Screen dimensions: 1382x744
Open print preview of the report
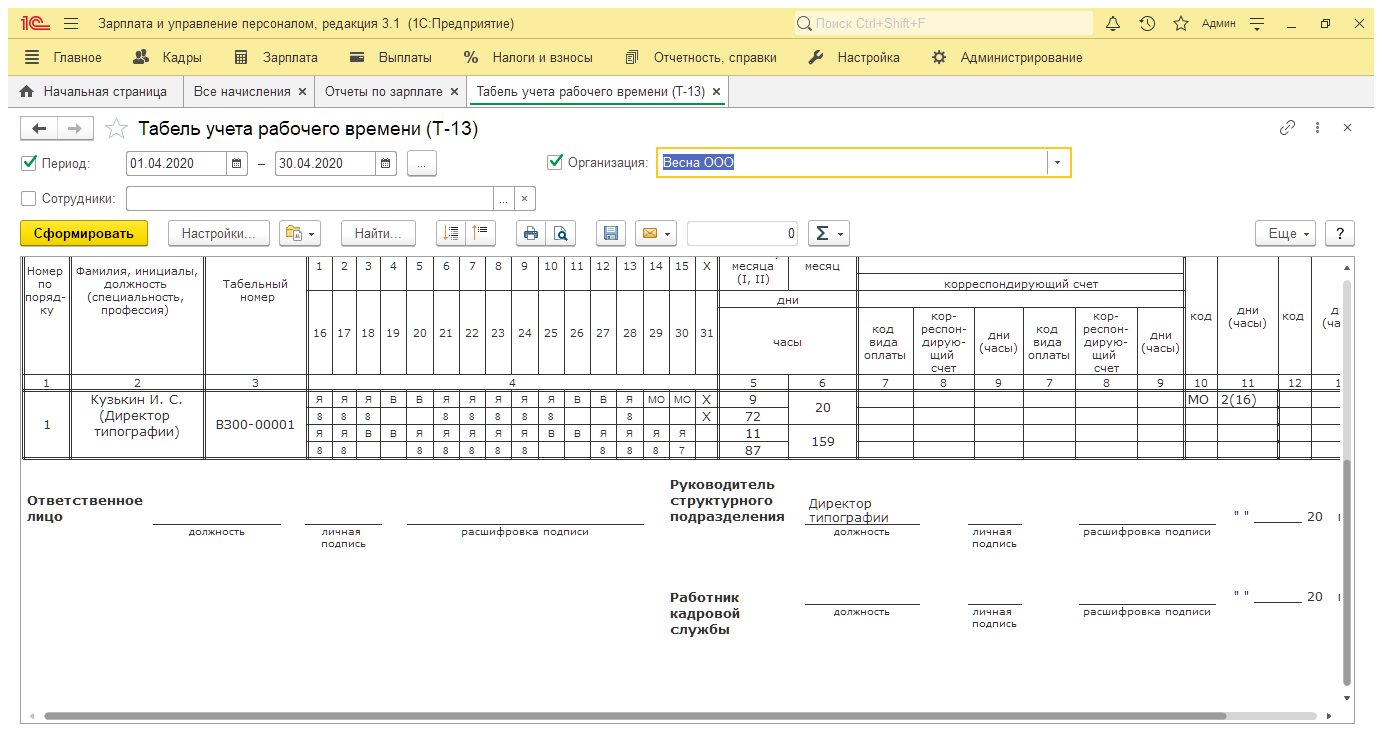coord(561,233)
